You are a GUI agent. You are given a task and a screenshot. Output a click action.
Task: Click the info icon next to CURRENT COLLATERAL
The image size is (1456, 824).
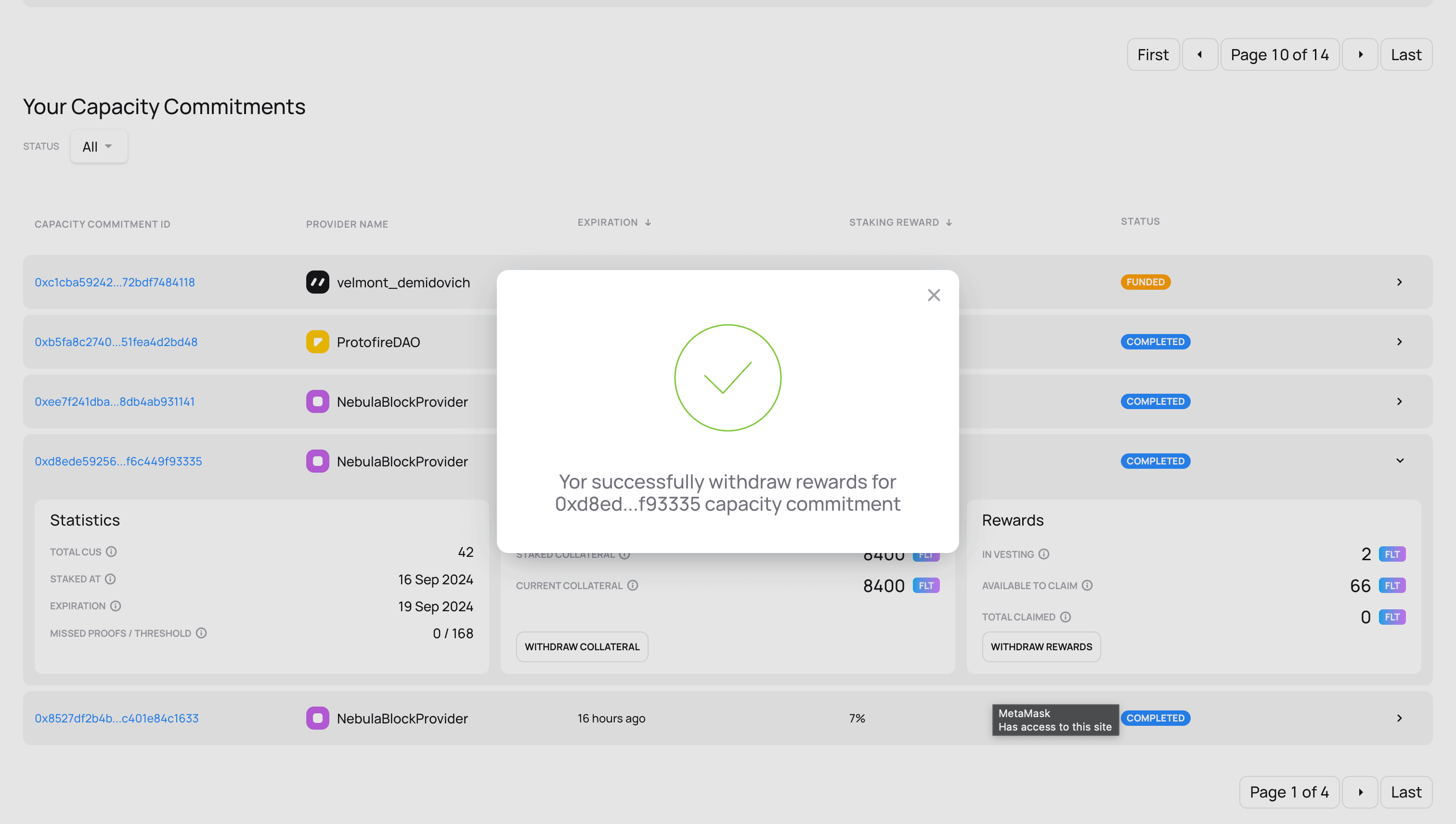click(633, 585)
